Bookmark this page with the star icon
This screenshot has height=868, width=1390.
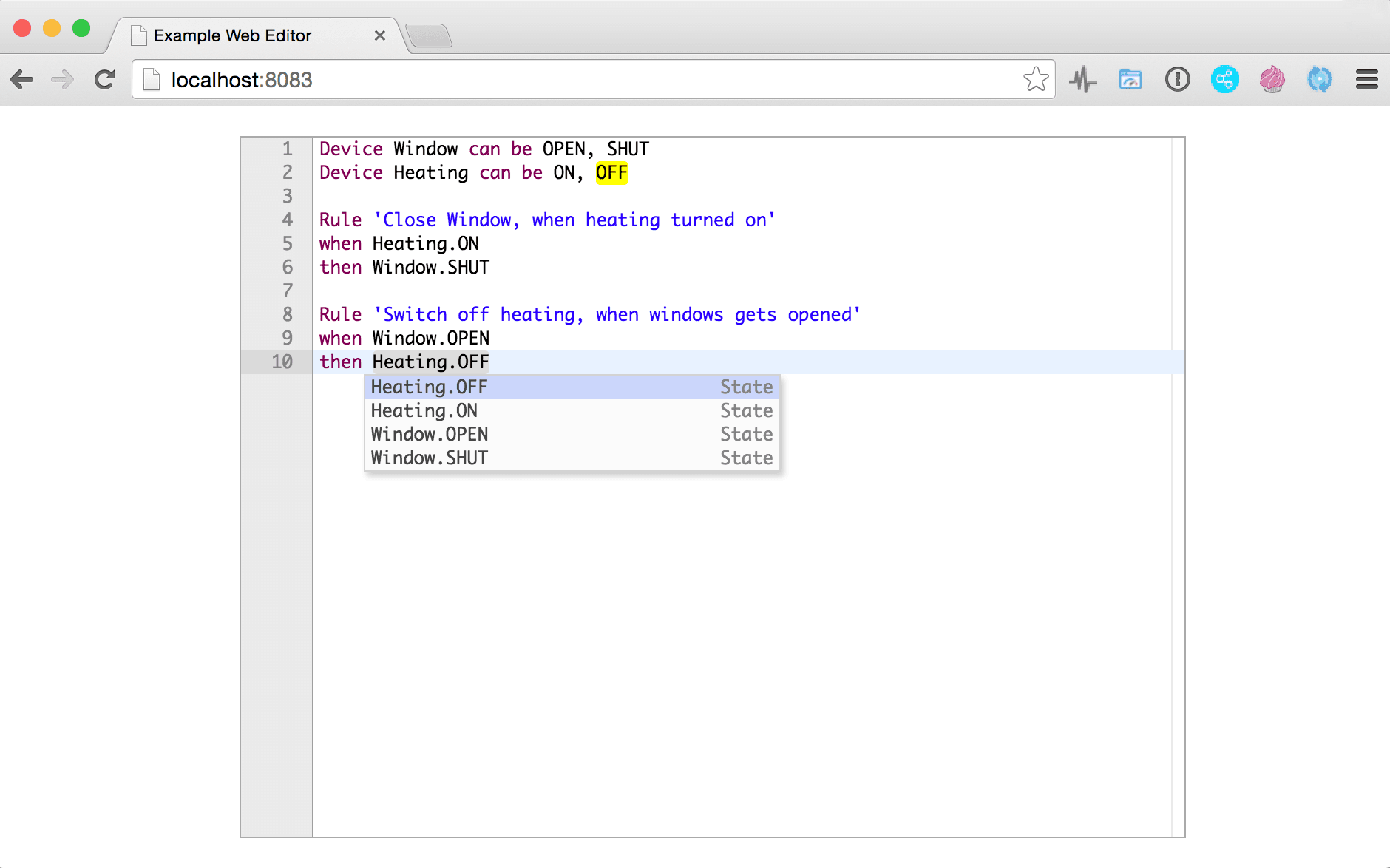(x=1036, y=79)
